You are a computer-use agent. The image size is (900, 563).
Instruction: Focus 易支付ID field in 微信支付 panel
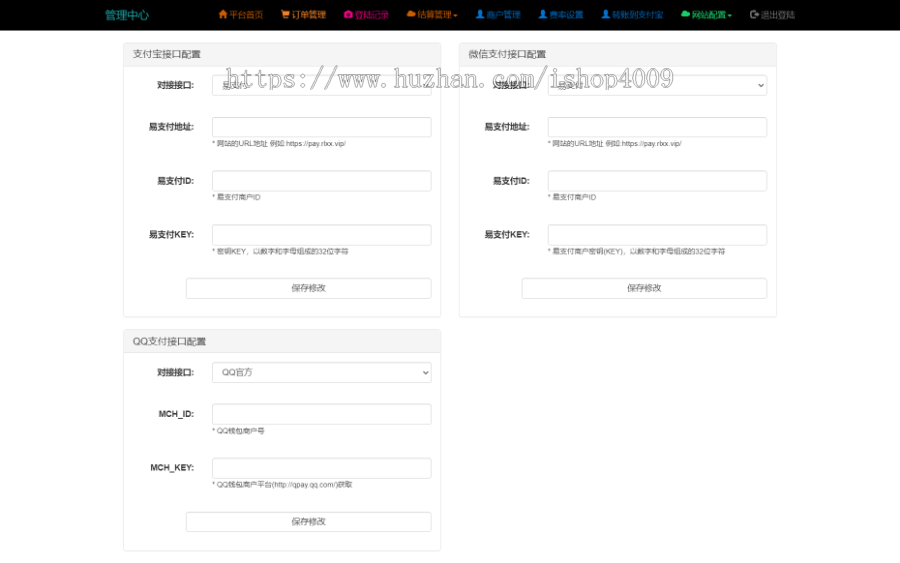click(x=657, y=181)
